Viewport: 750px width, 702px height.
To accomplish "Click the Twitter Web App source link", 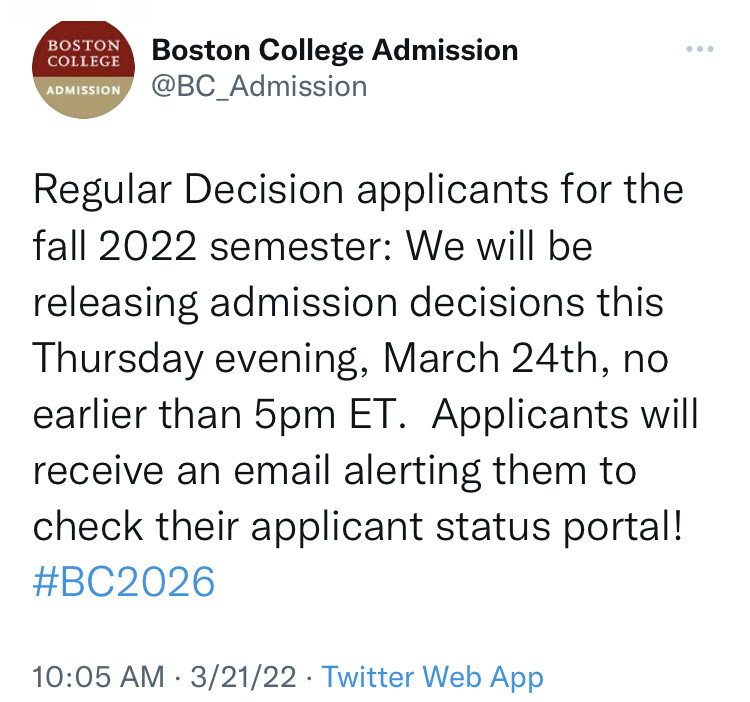I will [x=433, y=677].
